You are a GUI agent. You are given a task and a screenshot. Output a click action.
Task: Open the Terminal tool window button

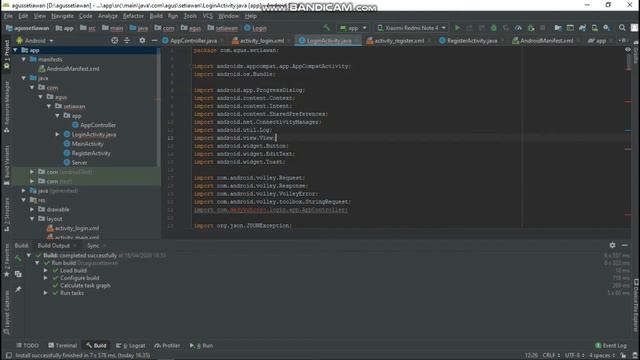click(x=62, y=345)
